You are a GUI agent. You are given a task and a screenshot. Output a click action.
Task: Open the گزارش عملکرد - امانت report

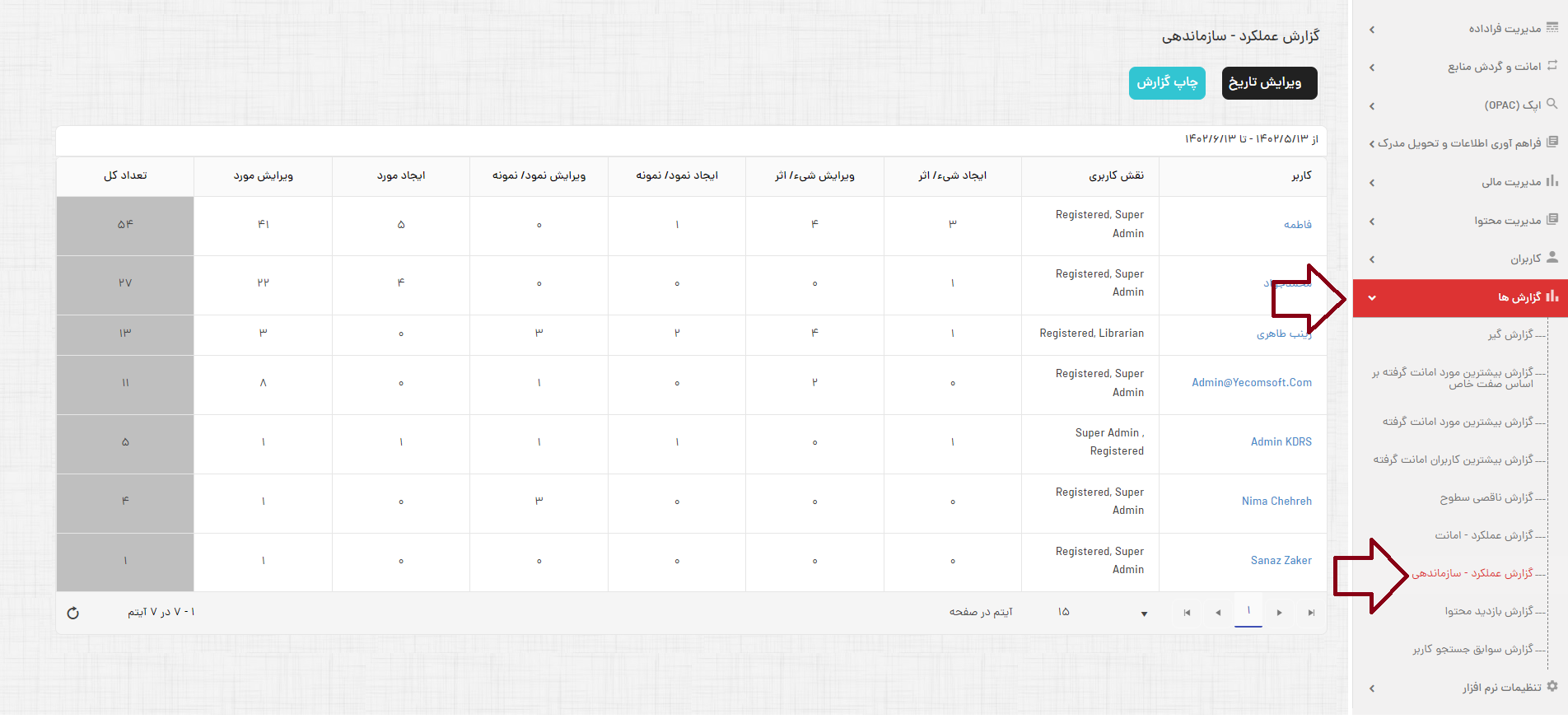tap(1483, 535)
